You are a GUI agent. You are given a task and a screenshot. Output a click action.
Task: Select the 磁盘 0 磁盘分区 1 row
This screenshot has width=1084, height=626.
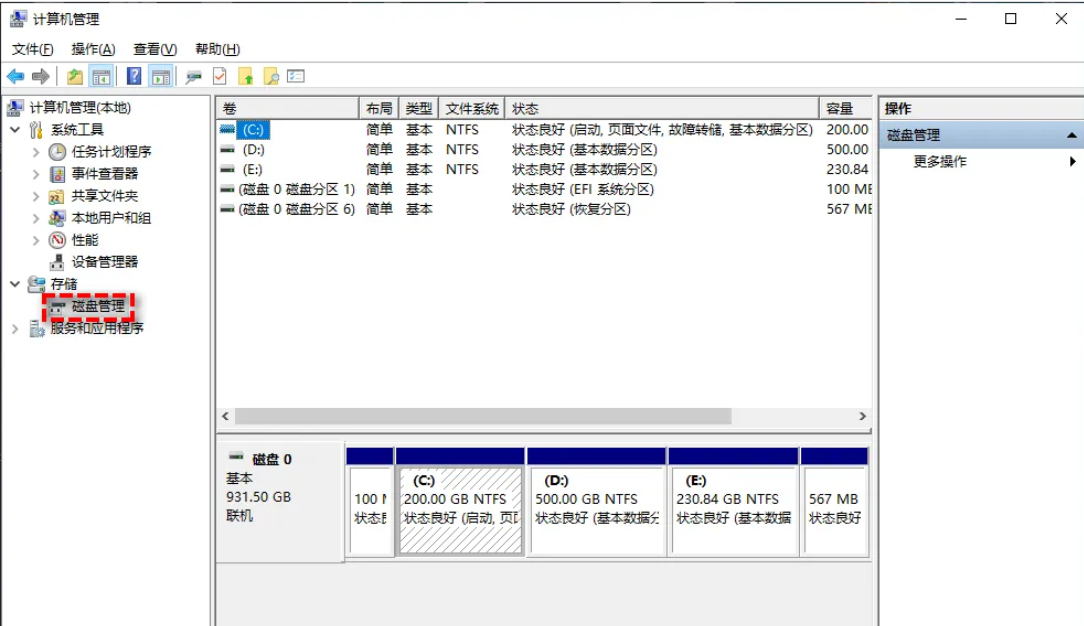coord(544,189)
